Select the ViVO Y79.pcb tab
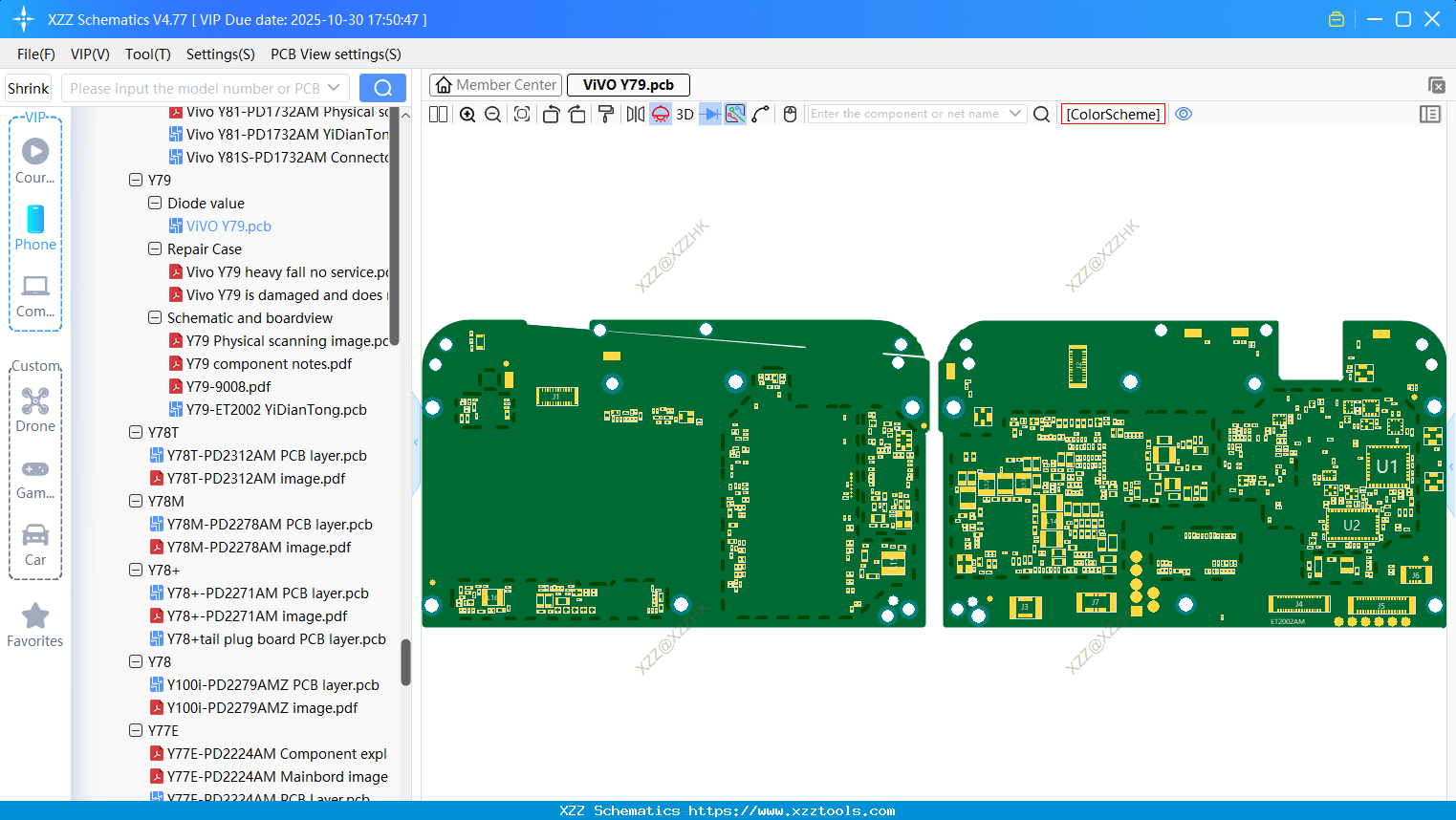This screenshot has height=820, width=1456. (628, 85)
